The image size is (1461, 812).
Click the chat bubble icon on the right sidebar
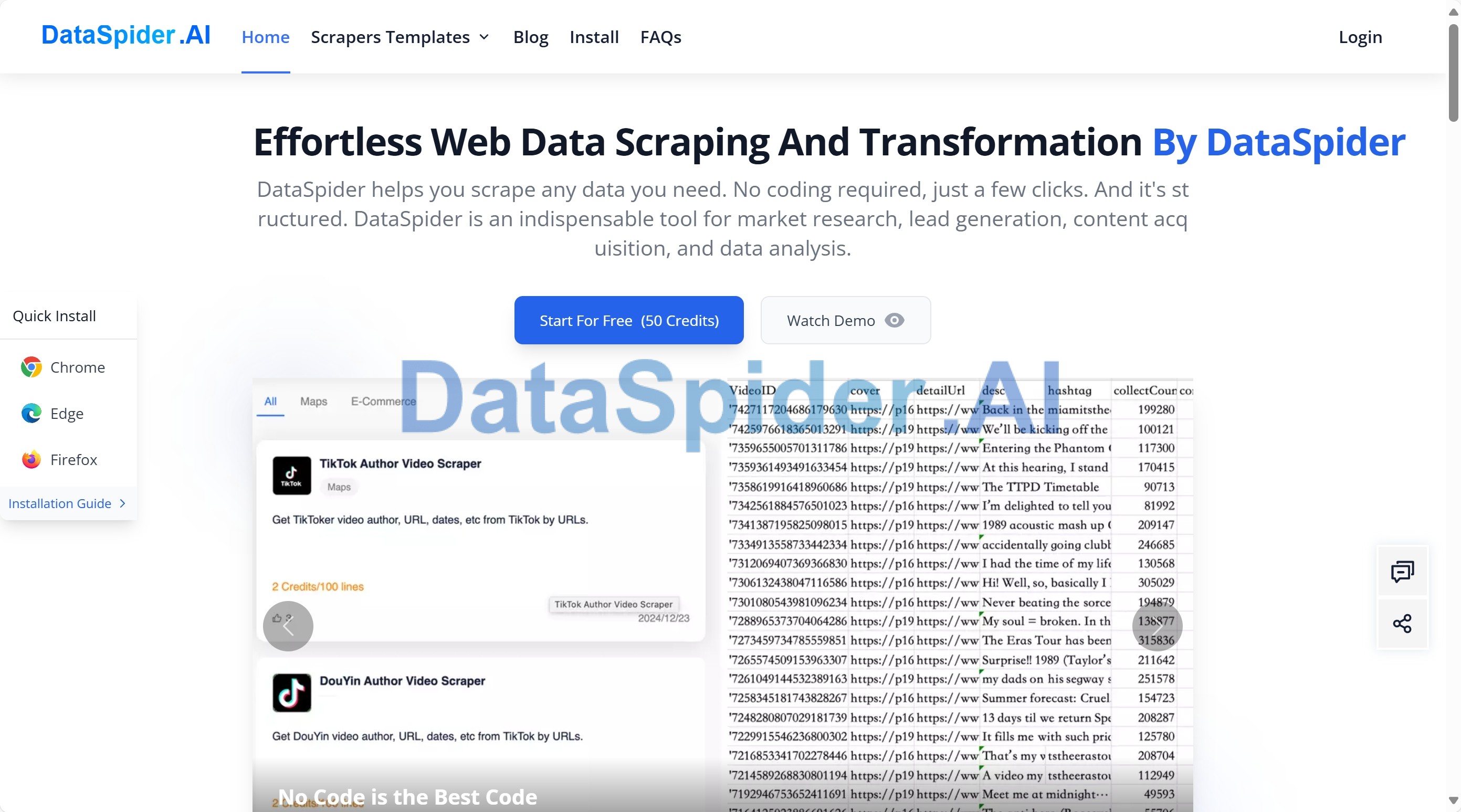[1401, 570]
